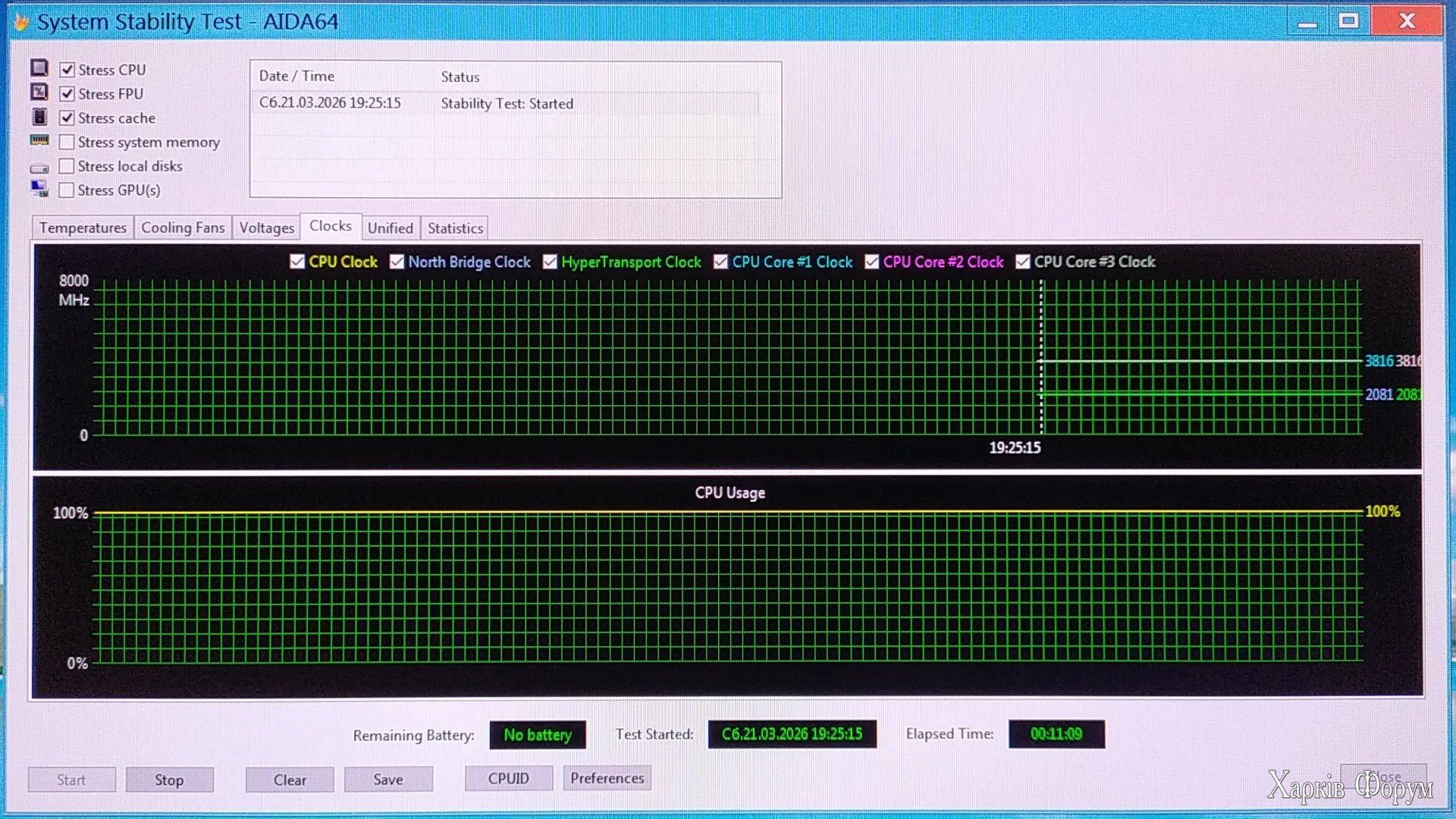Click the disabled Start button

71,780
